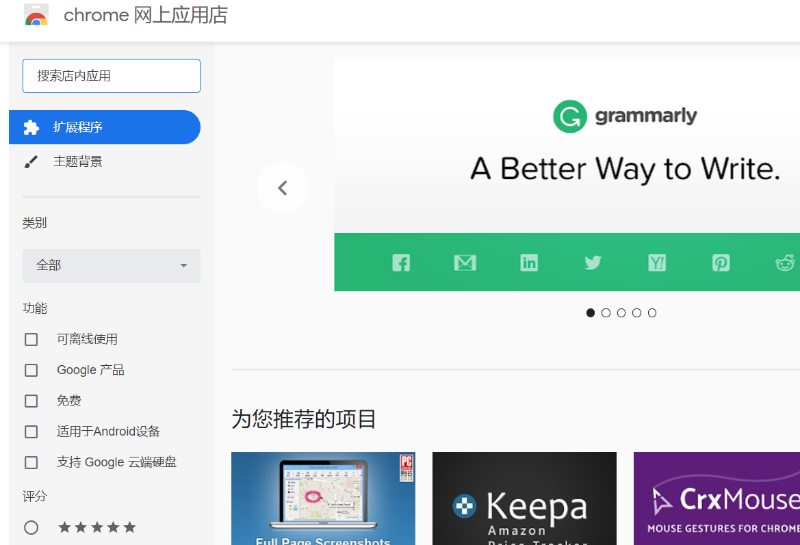Select the first carousel dot indicator

tap(590, 313)
